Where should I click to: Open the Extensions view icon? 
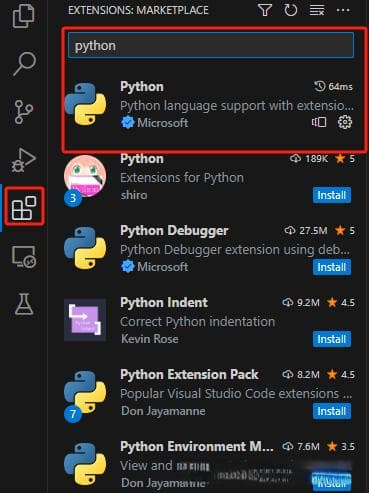pyautogui.click(x=24, y=208)
